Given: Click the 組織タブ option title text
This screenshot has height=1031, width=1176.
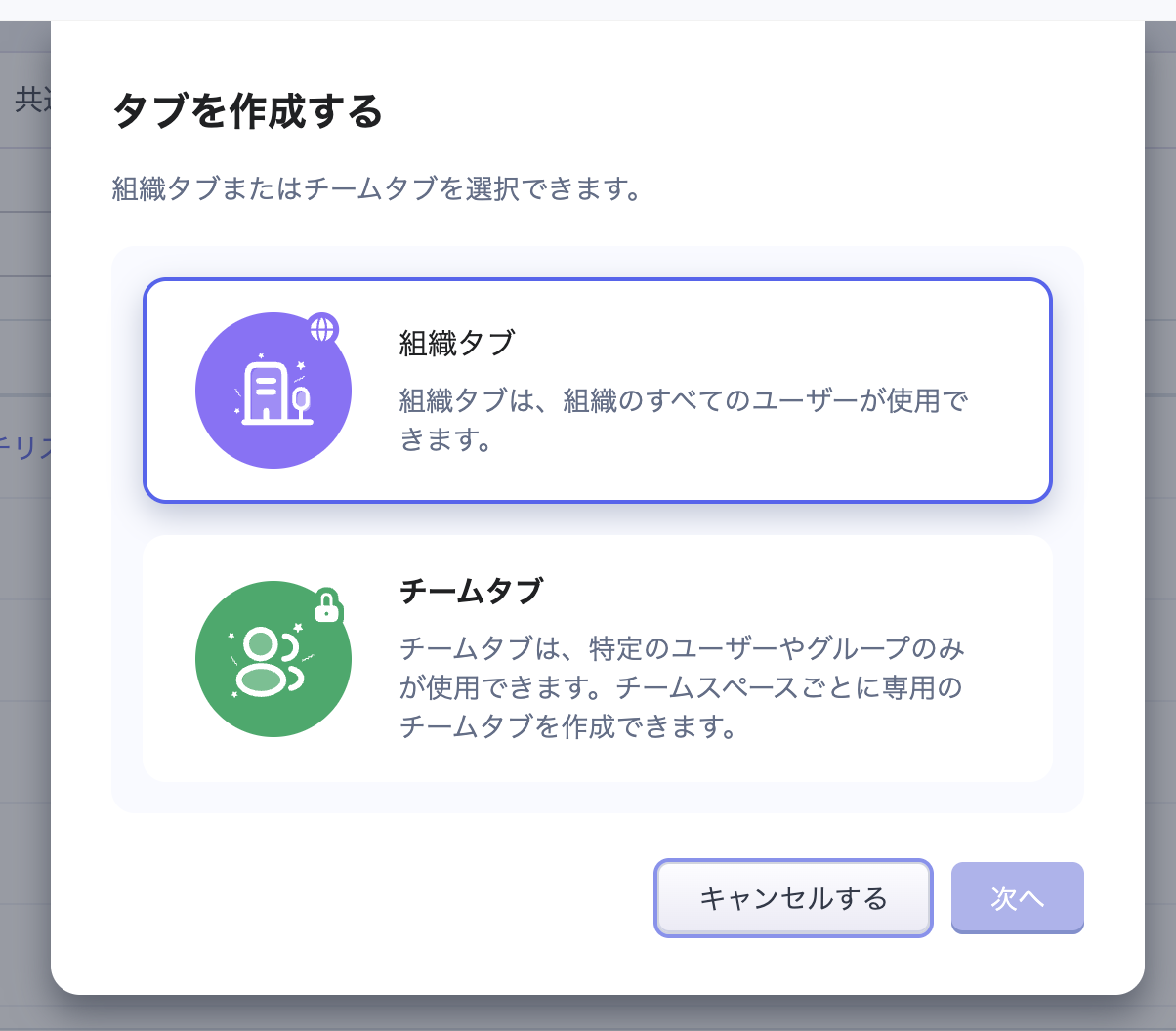Looking at the screenshot, I should (456, 344).
